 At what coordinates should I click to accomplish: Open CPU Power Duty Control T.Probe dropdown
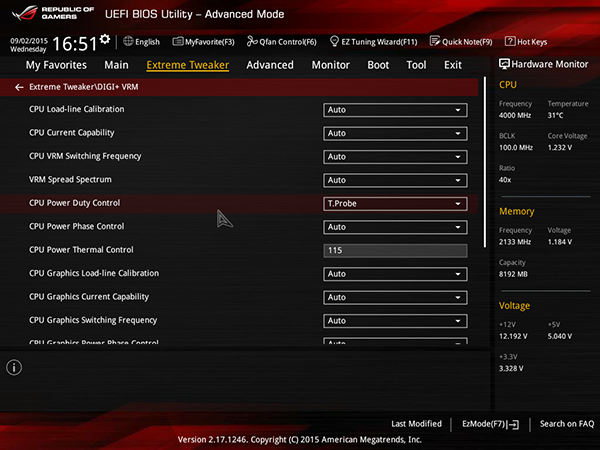[395, 204]
